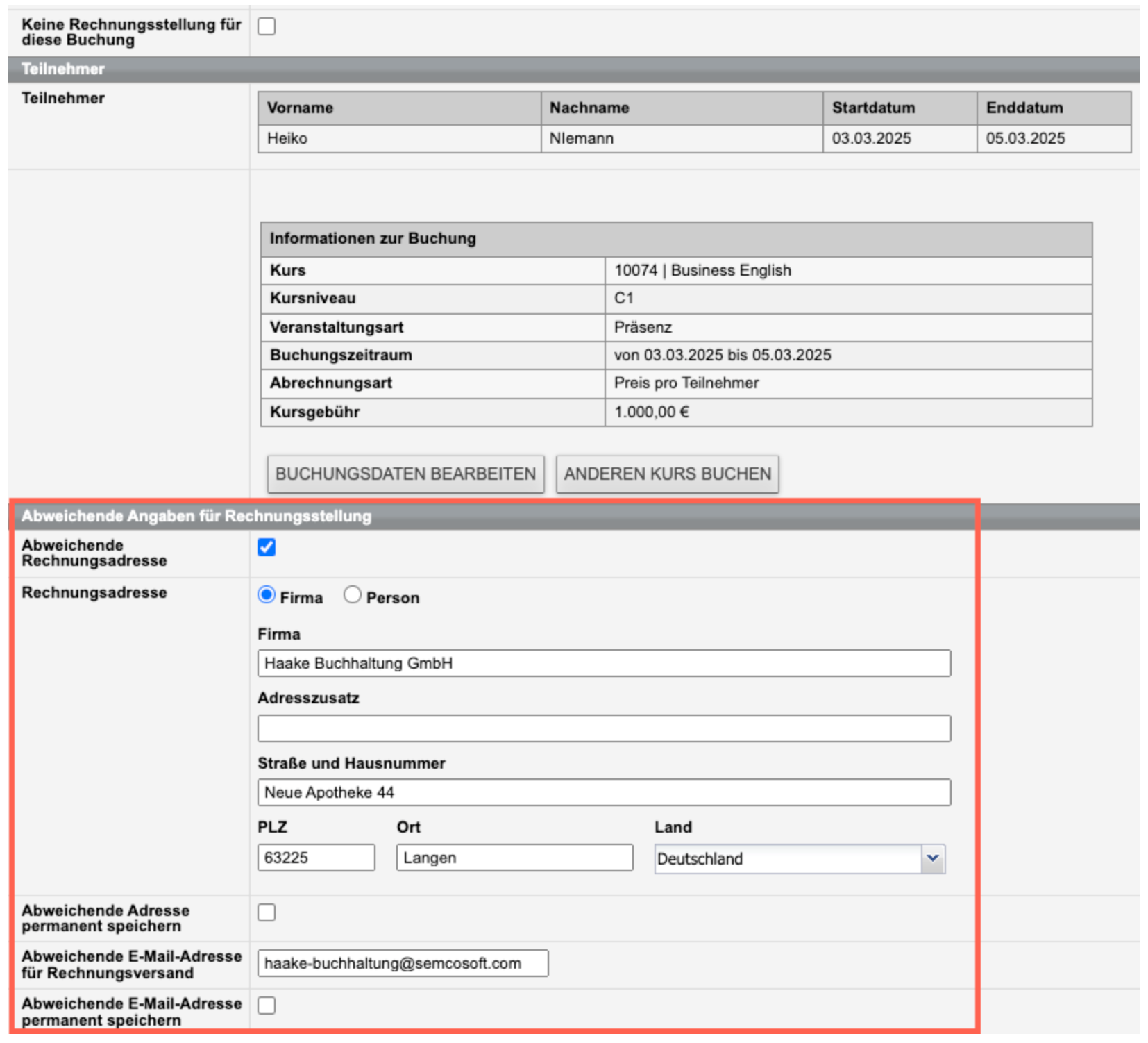This screenshot has width=1148, height=1043.
Task: Click the Startdatum column header
Action: [900, 108]
